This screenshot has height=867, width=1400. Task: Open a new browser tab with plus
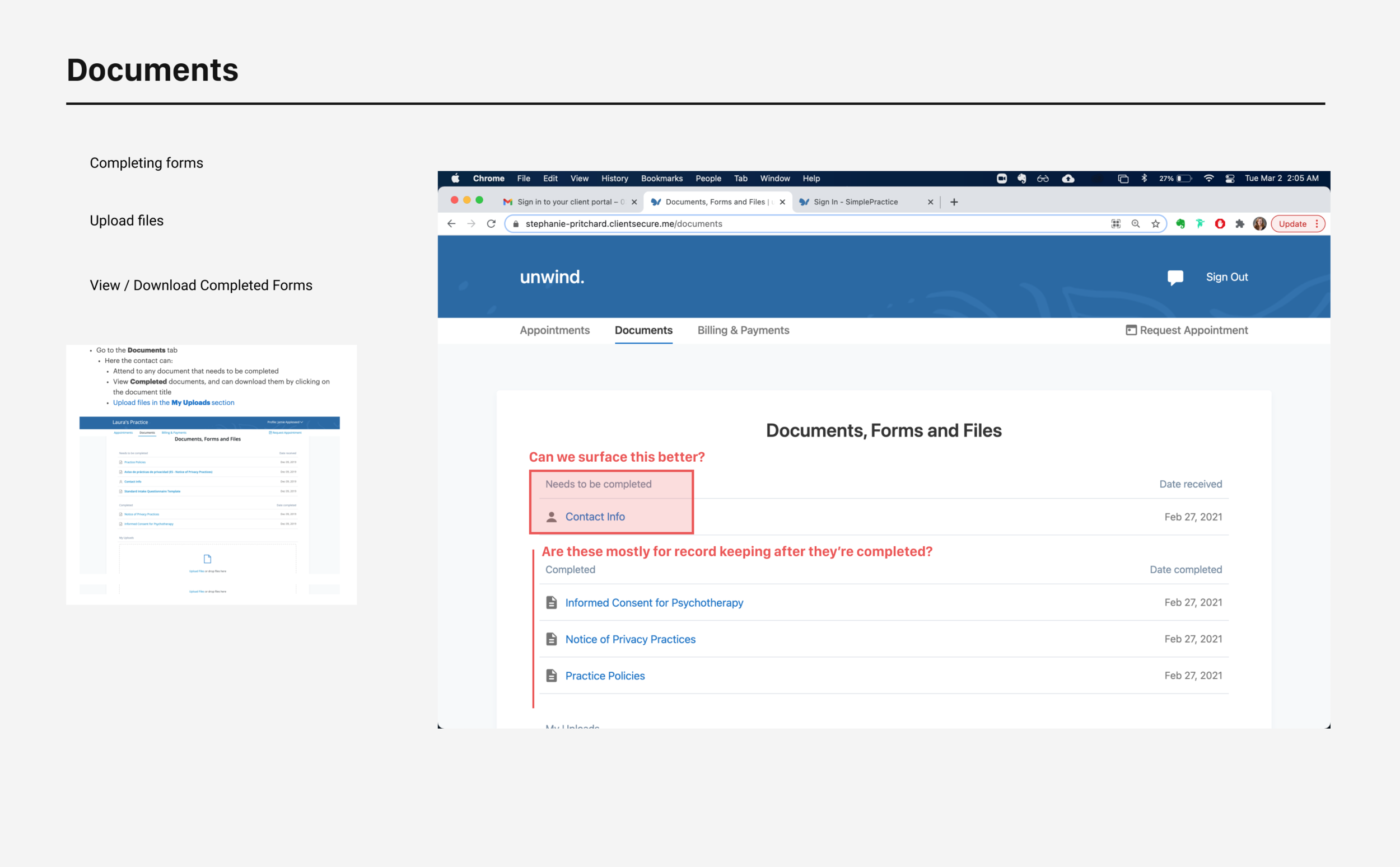pyautogui.click(x=954, y=202)
